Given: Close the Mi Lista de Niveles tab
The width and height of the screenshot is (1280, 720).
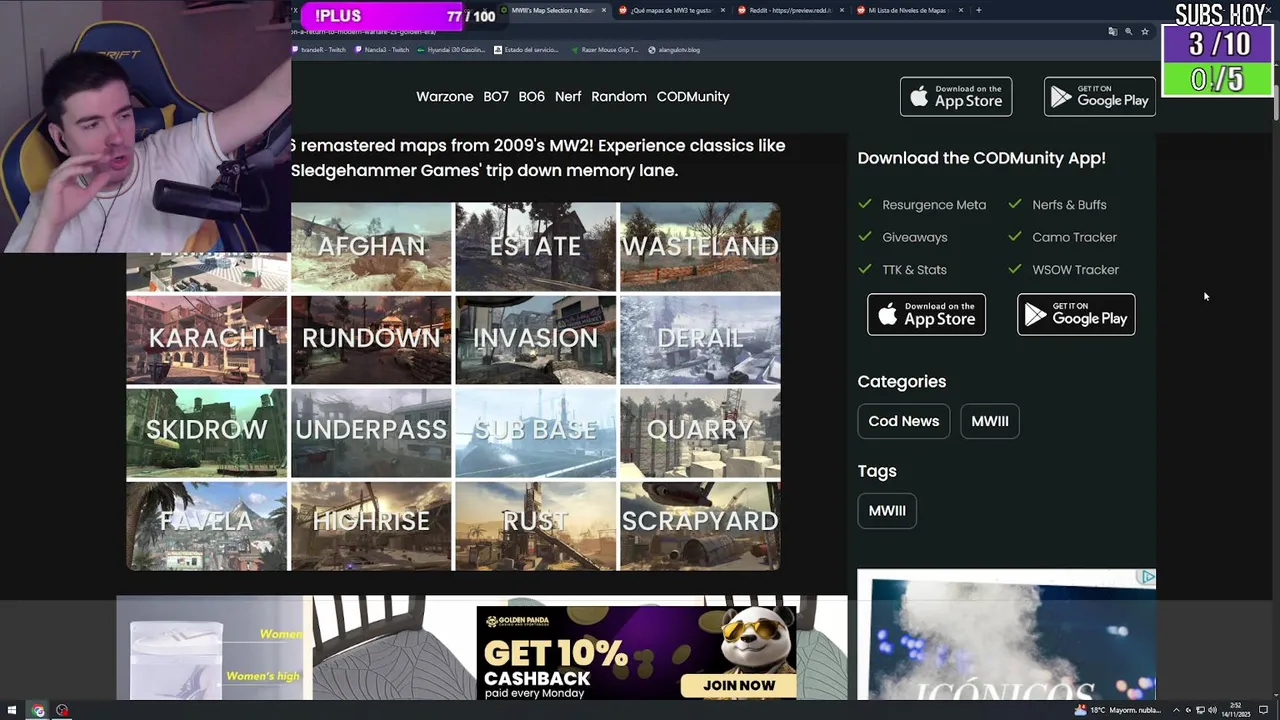Looking at the screenshot, I should 961,10.
